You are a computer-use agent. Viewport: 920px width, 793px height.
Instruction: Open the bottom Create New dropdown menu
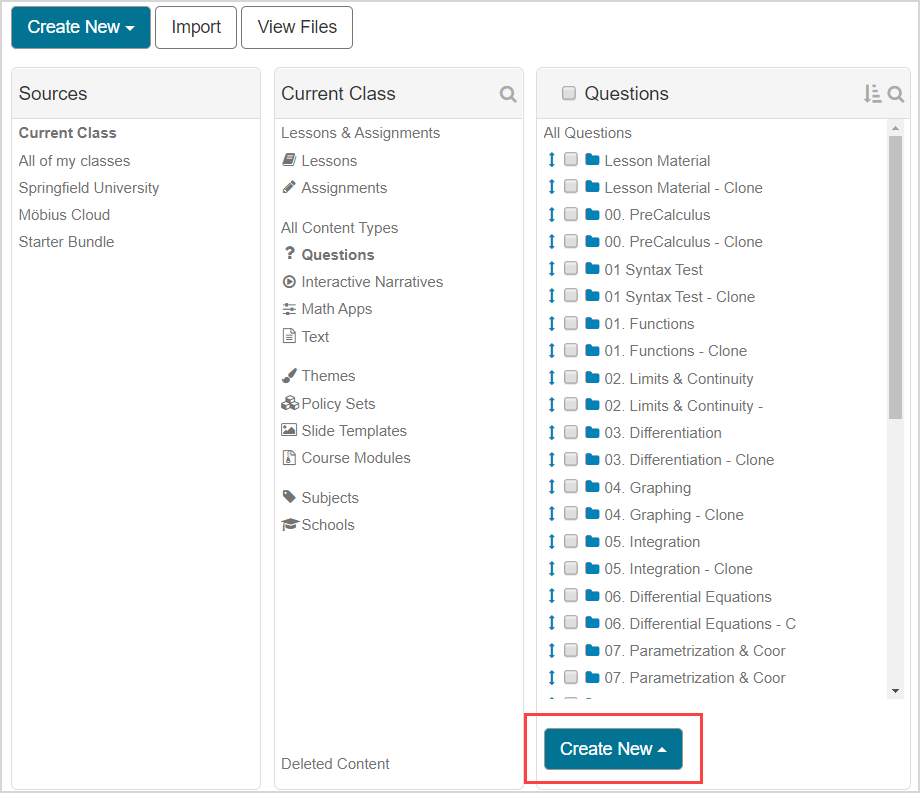coord(613,749)
